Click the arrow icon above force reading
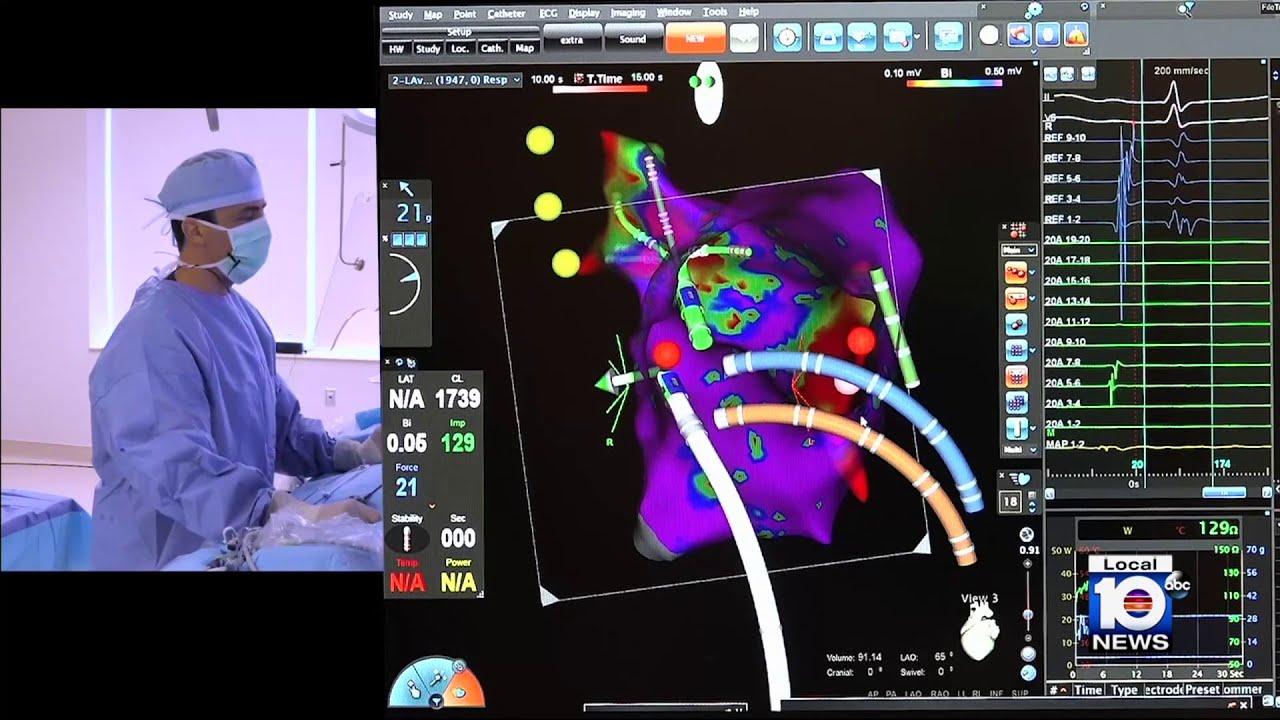The image size is (1280, 720). pos(406,188)
